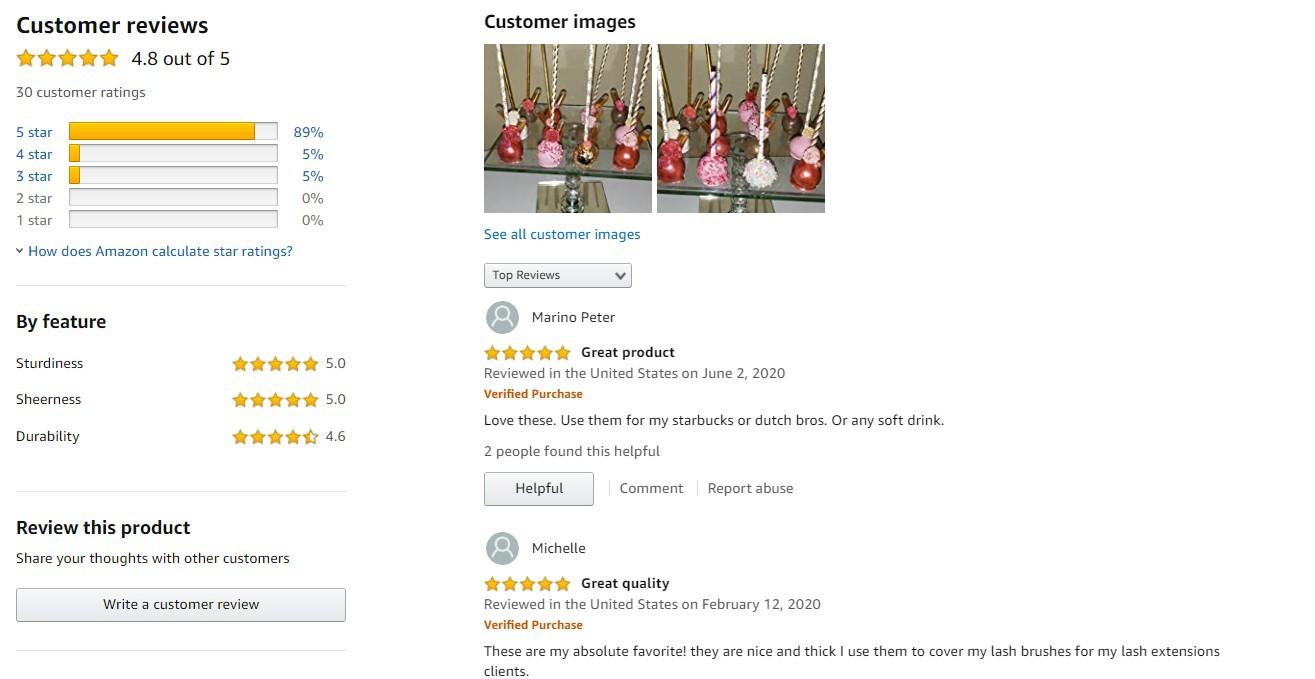1315x679 pixels.
Task: Filter reviews by 4 star rating
Action: [x=34, y=155]
